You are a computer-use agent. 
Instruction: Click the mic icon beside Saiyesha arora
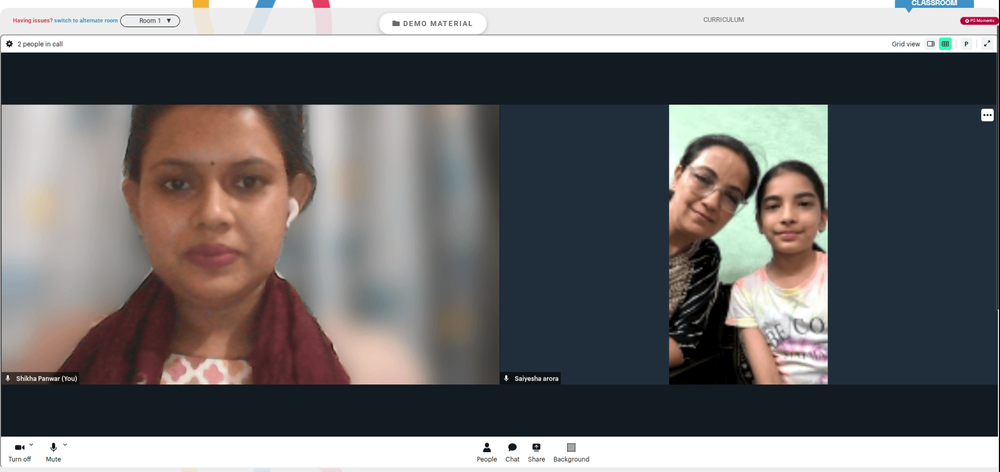(x=506, y=378)
